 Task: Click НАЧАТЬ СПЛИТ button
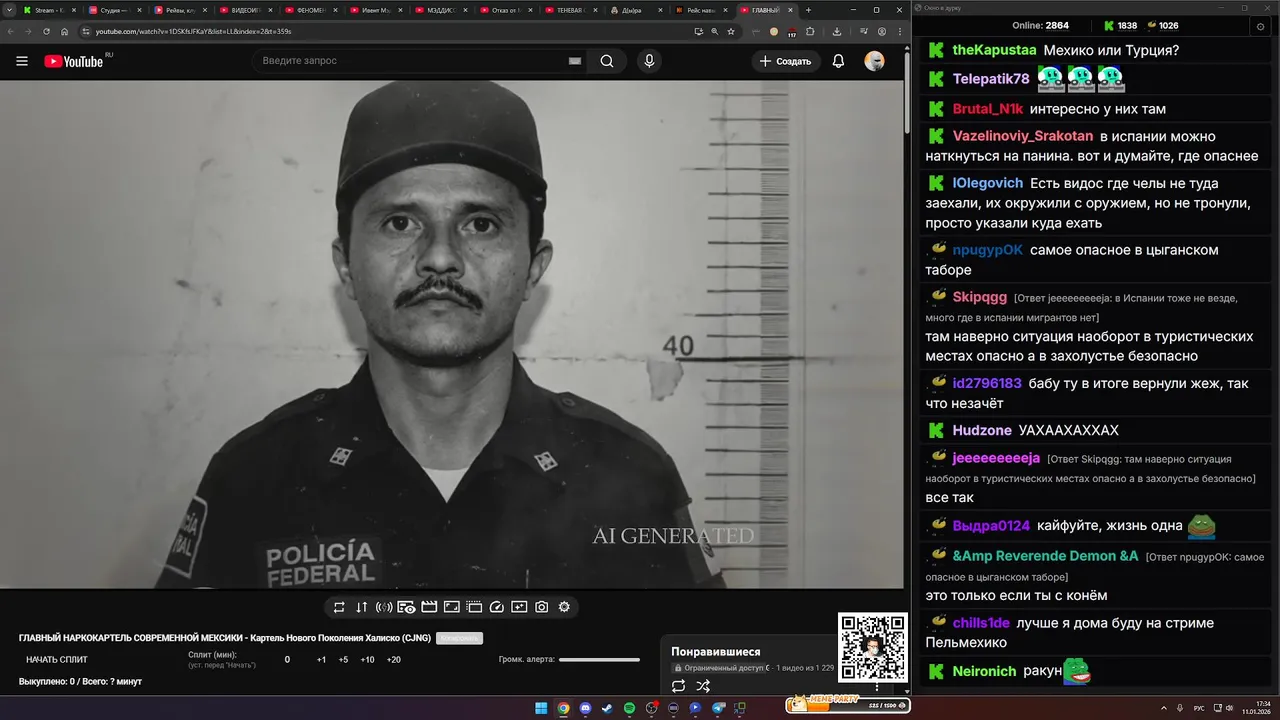click(x=57, y=660)
